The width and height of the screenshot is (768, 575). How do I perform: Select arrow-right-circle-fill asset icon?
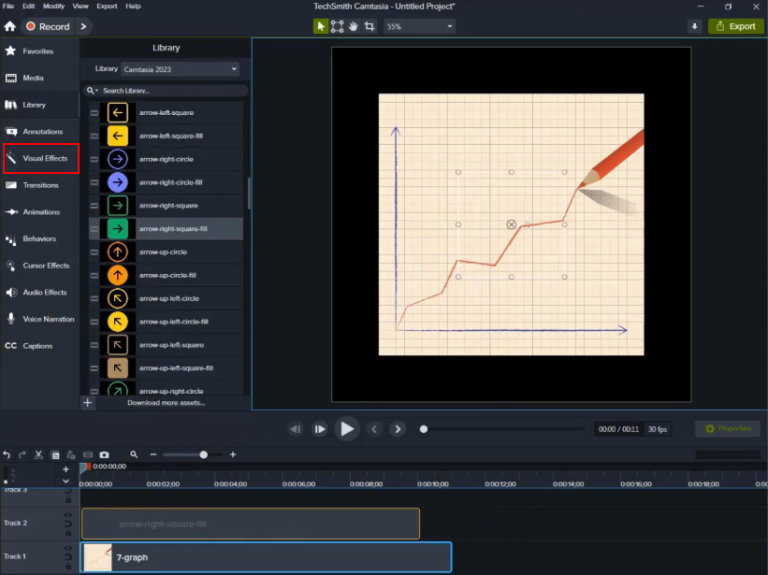tap(118, 182)
